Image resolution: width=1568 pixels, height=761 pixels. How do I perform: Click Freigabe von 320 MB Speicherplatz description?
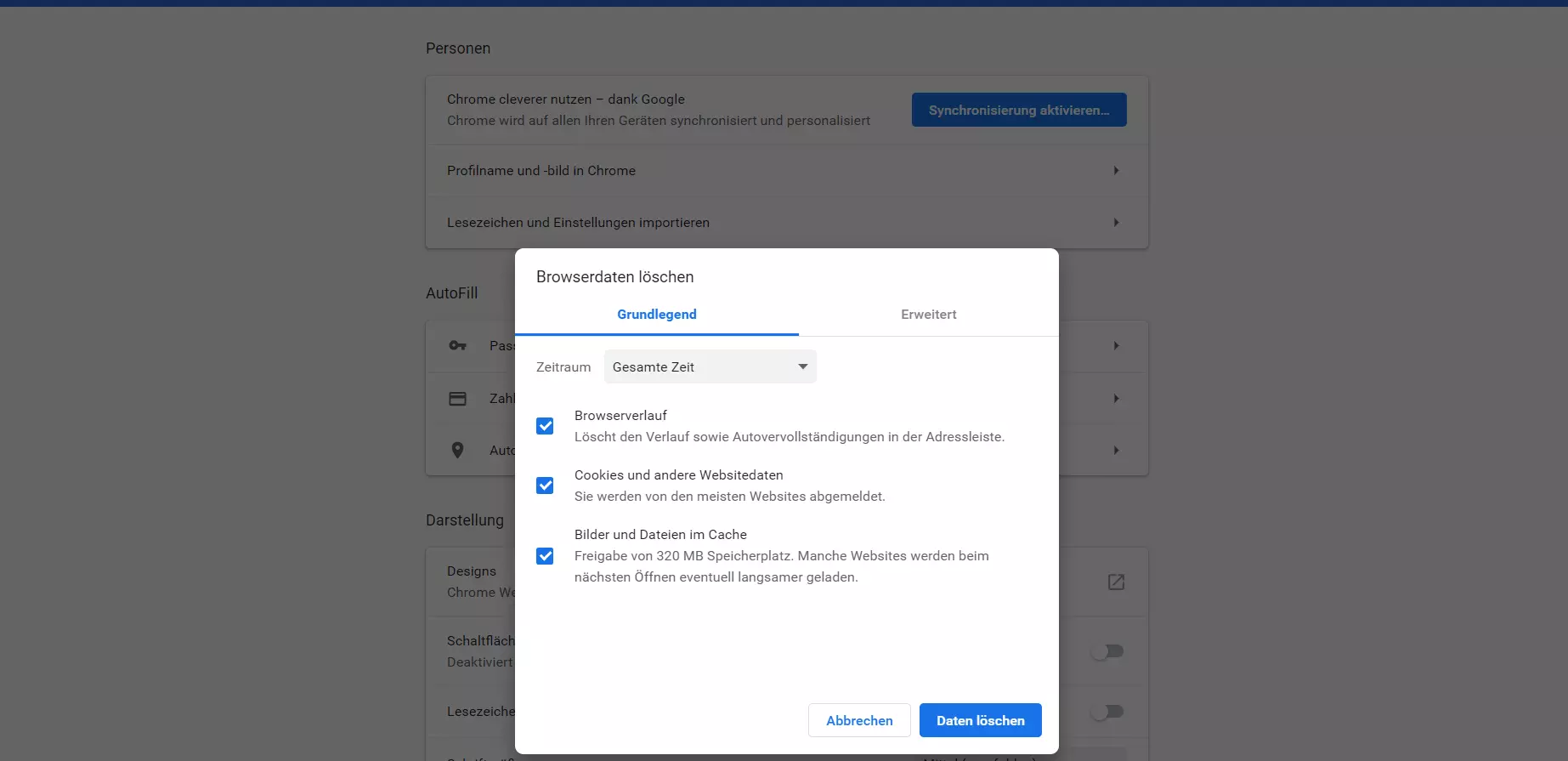(x=782, y=566)
